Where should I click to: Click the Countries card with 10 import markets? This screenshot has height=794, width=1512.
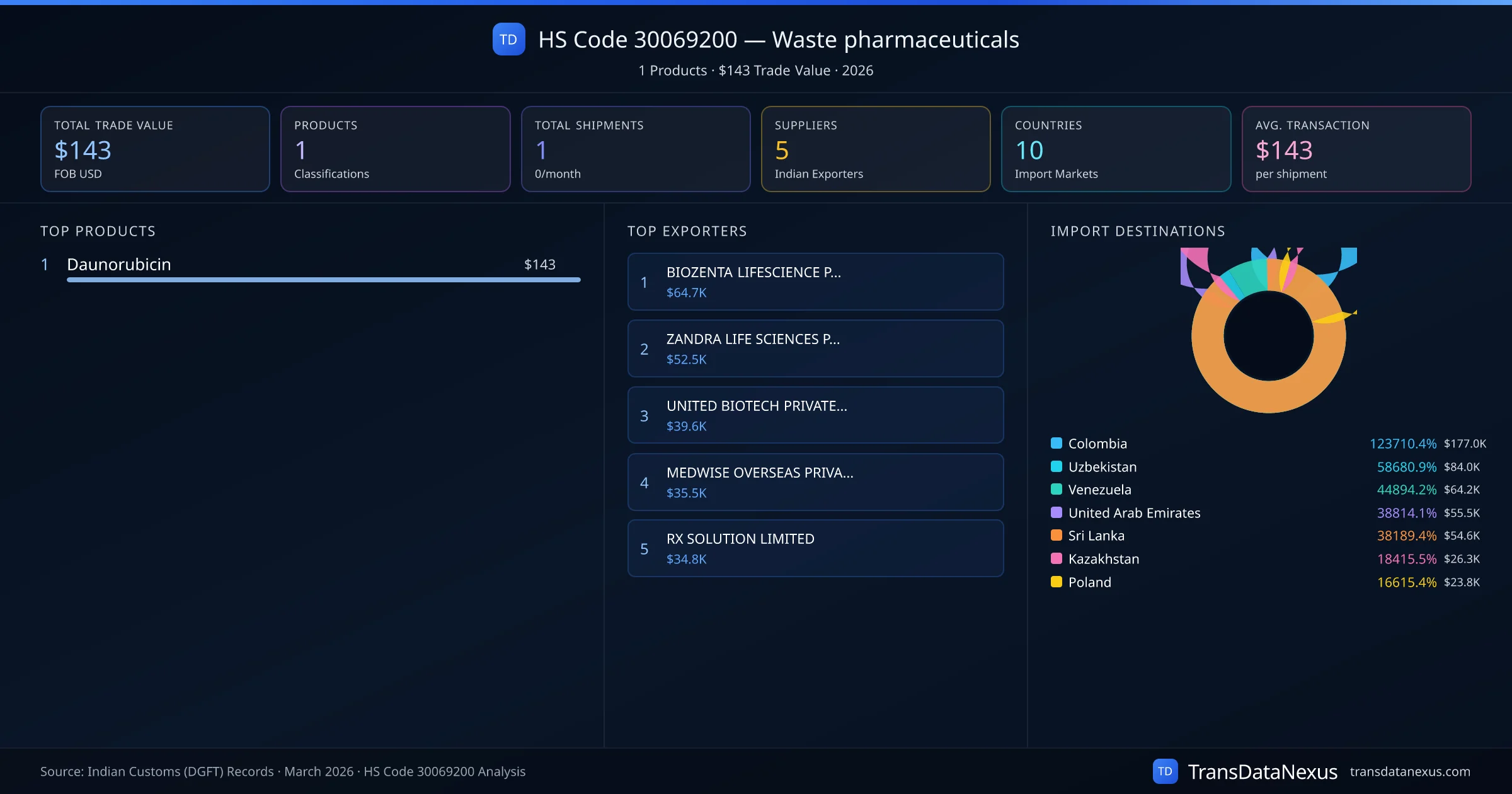pos(1116,149)
